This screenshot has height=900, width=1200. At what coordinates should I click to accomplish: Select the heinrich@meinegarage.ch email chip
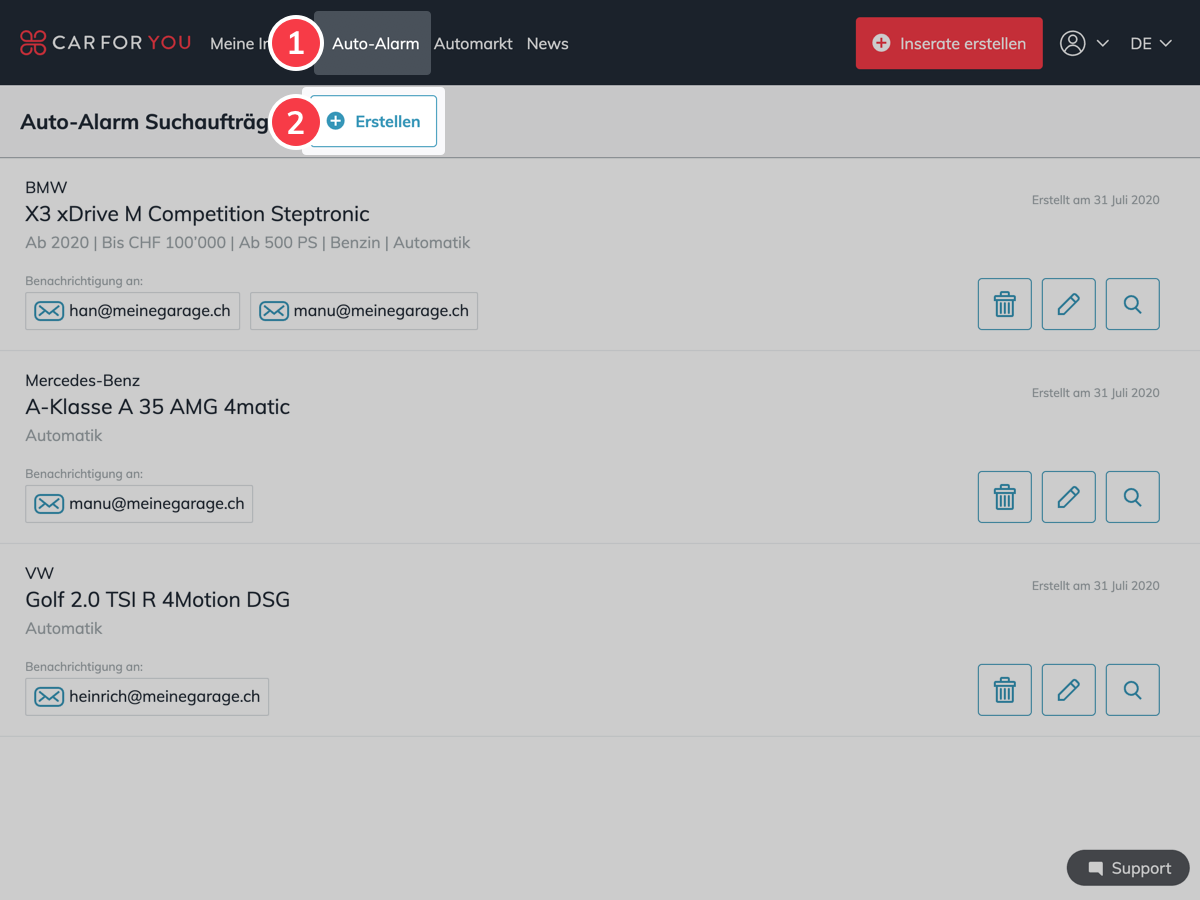click(147, 697)
